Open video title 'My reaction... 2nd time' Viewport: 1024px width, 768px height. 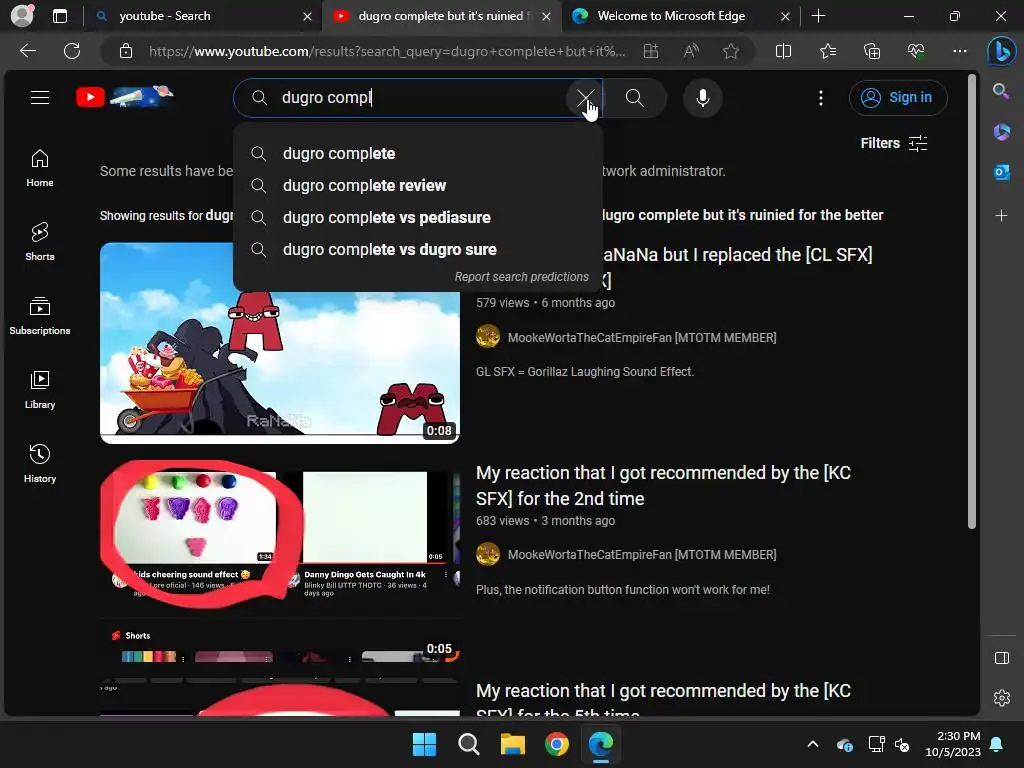tap(663, 485)
